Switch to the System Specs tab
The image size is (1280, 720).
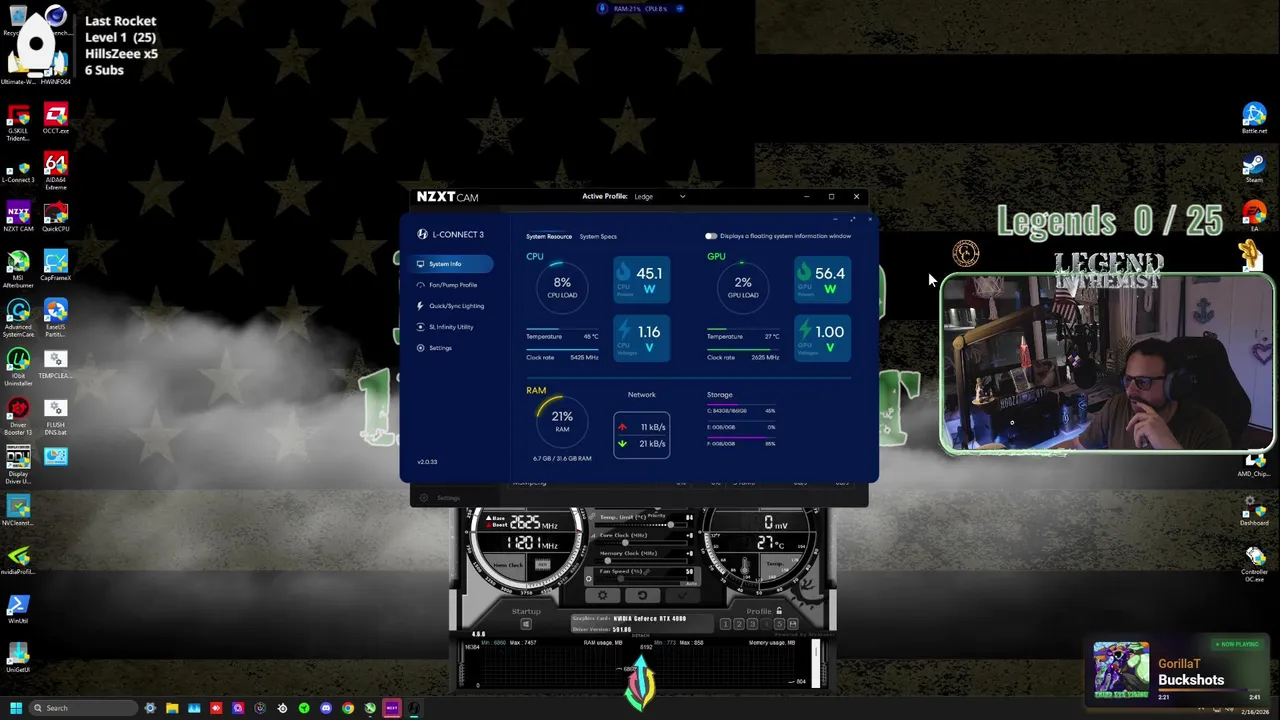[x=598, y=237]
